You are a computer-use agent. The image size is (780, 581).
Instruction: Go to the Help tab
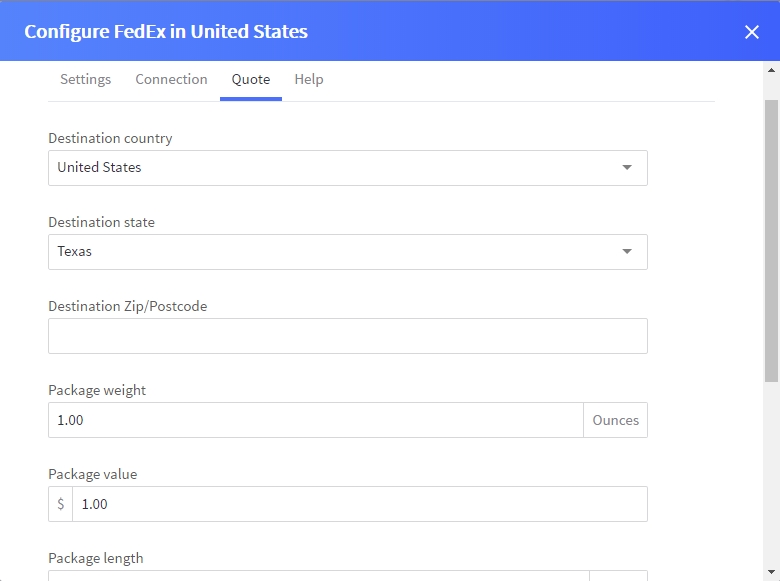[309, 79]
